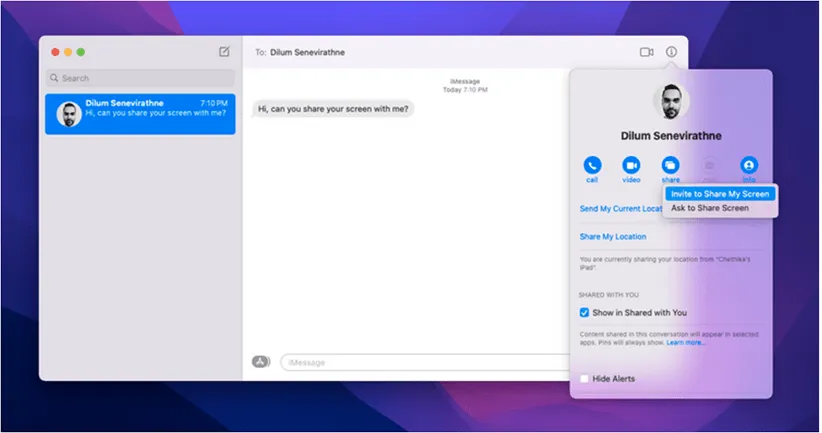Start a FaceTime video call from the toolbar
822x433 pixels.
tap(646, 52)
